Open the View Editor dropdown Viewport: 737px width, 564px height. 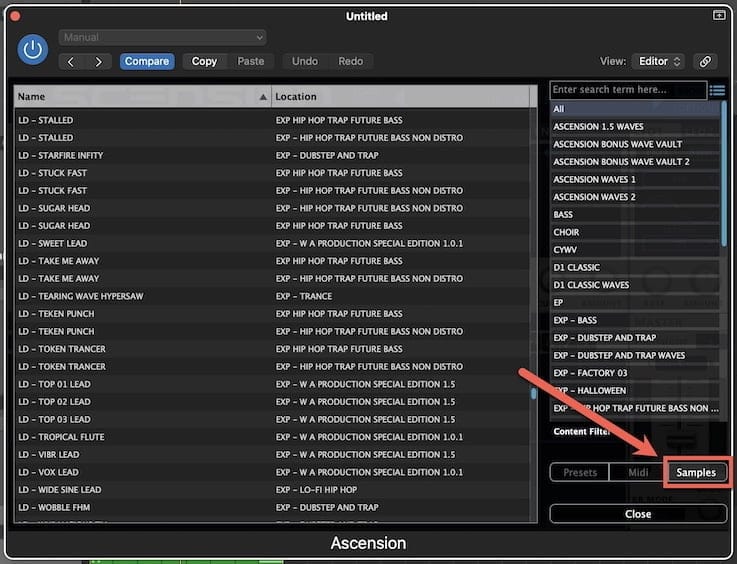(659, 61)
